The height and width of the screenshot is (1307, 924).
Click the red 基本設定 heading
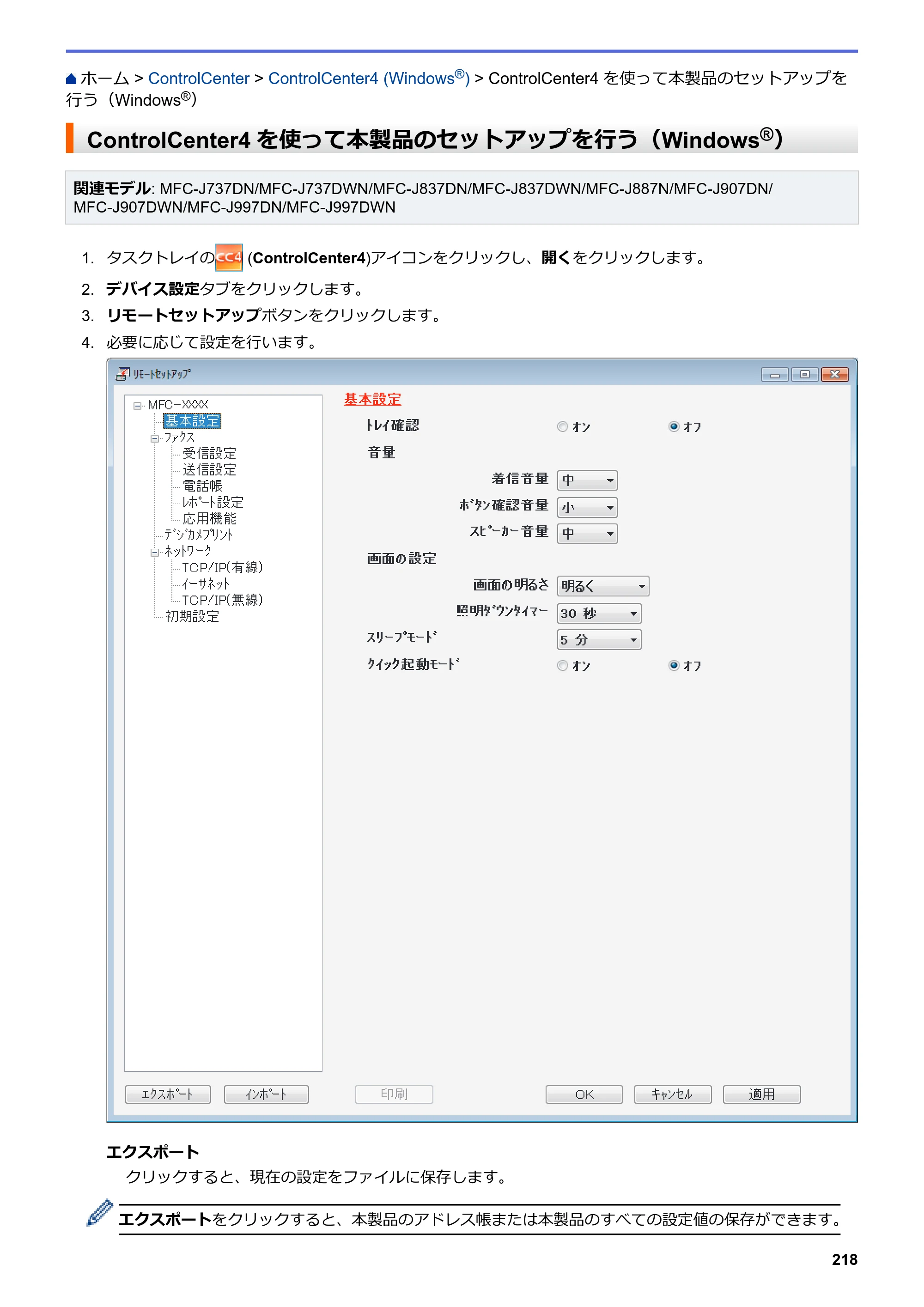coord(372,400)
